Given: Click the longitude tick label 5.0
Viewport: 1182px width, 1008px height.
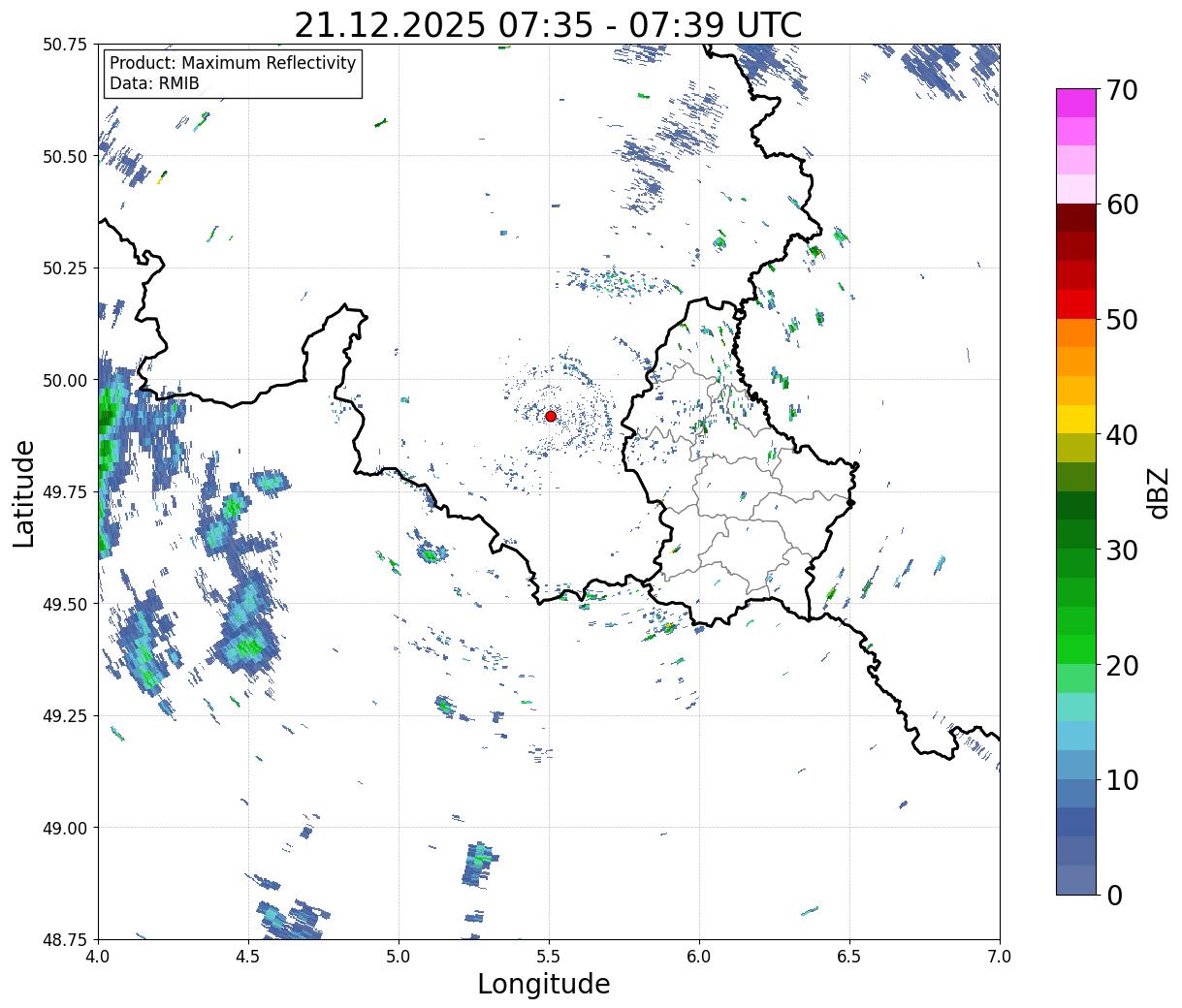Looking at the screenshot, I should click(399, 957).
